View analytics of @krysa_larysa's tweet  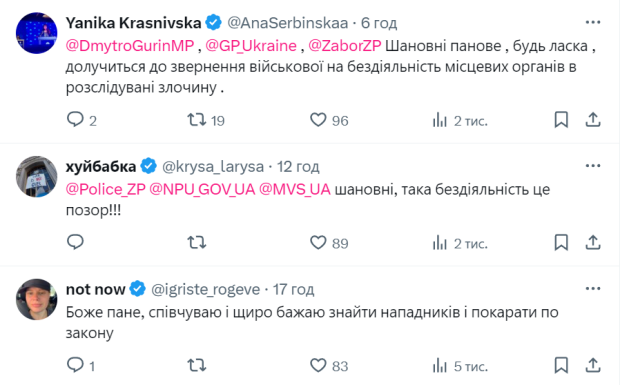460,243
